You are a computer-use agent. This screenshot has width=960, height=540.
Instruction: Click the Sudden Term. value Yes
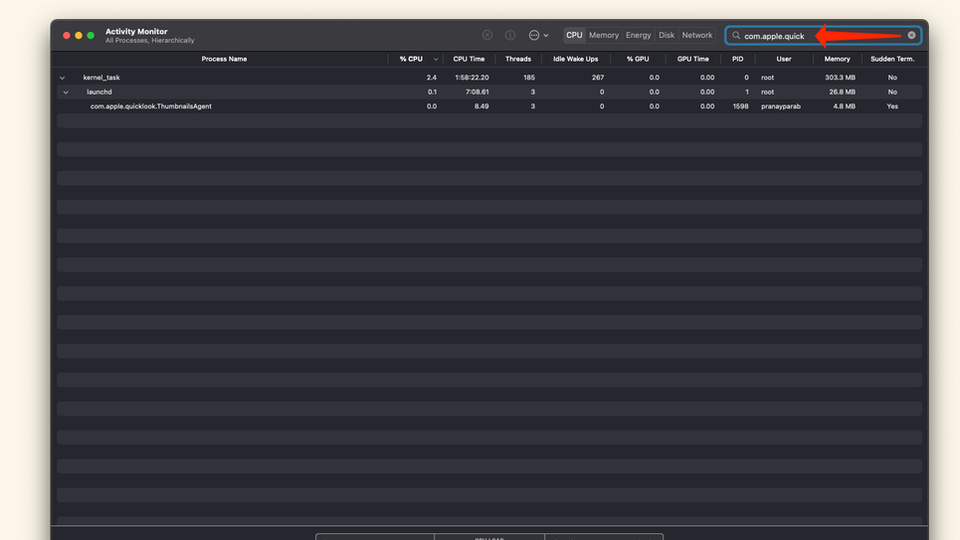(x=892, y=107)
